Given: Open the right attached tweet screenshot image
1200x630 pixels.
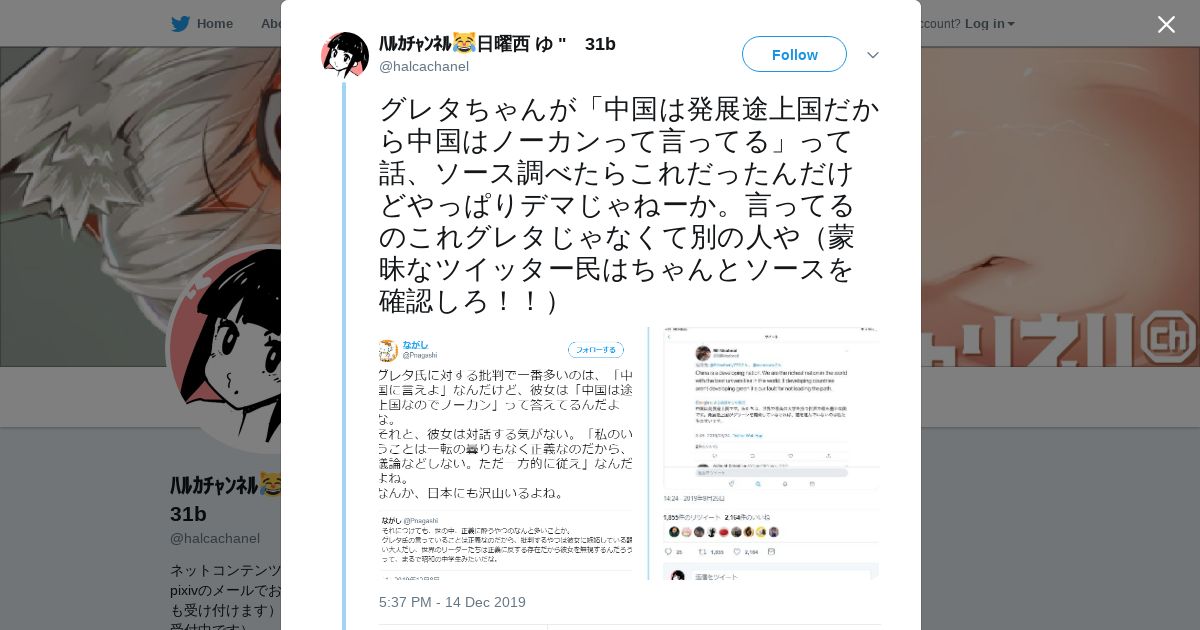Looking at the screenshot, I should coord(765,453).
